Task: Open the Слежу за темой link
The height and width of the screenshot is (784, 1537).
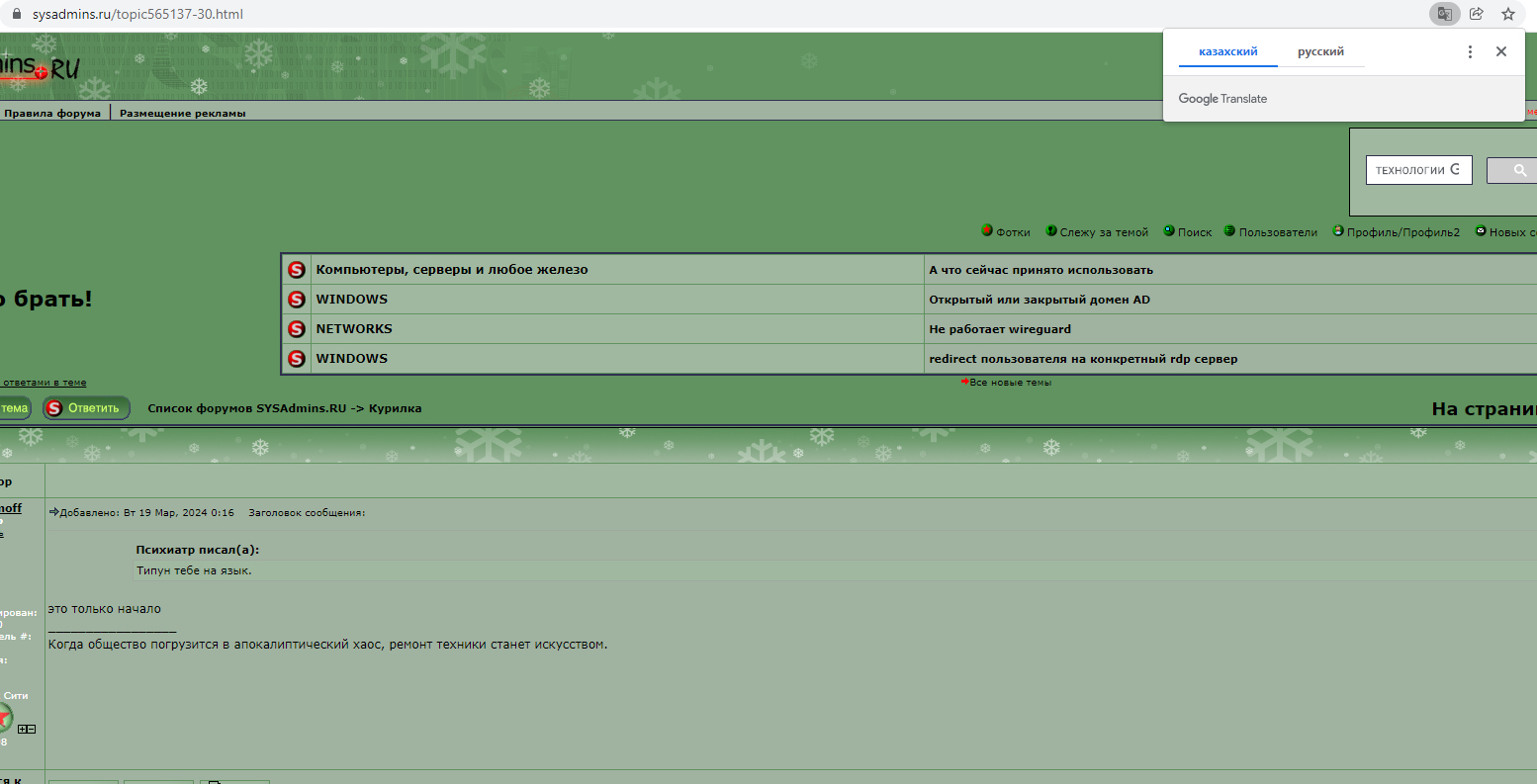Action: [1104, 232]
